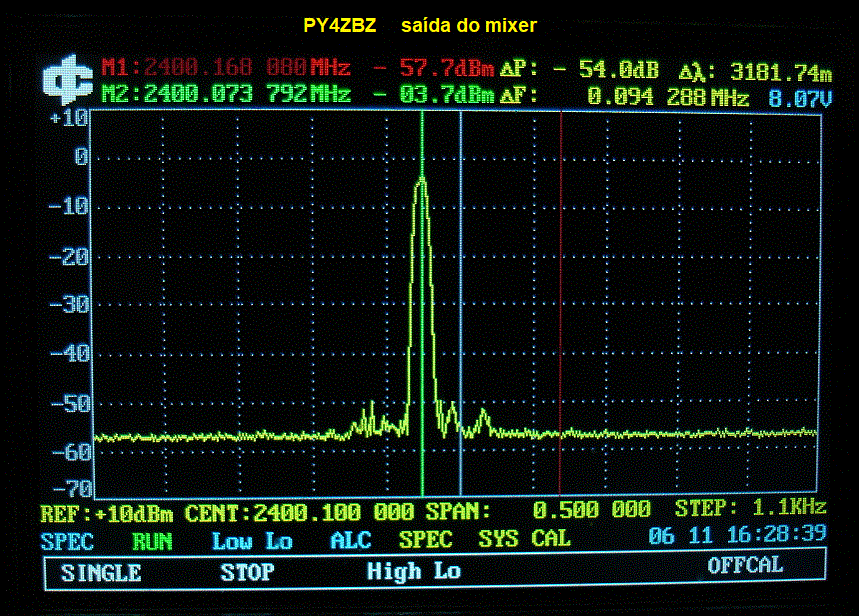The image size is (859, 616).
Task: Click the -70 axis label
Action: tap(72, 488)
